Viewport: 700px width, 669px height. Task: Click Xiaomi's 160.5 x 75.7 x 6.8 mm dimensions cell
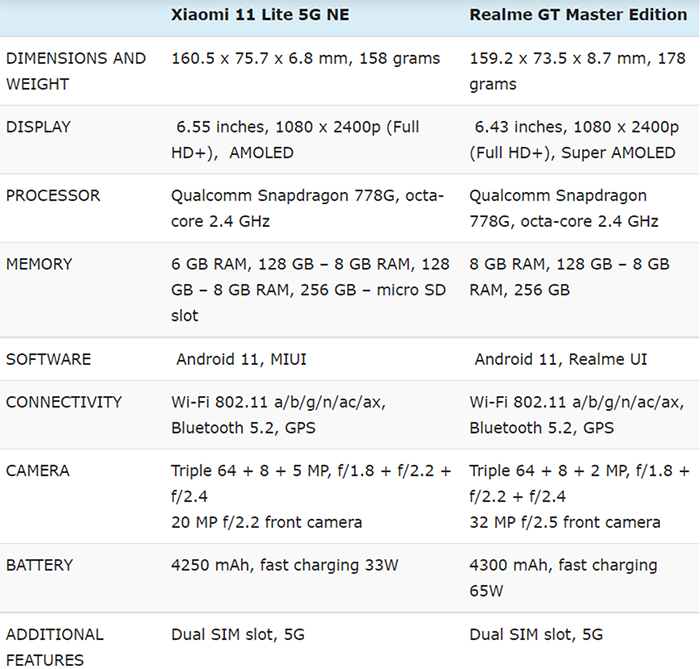(x=306, y=58)
